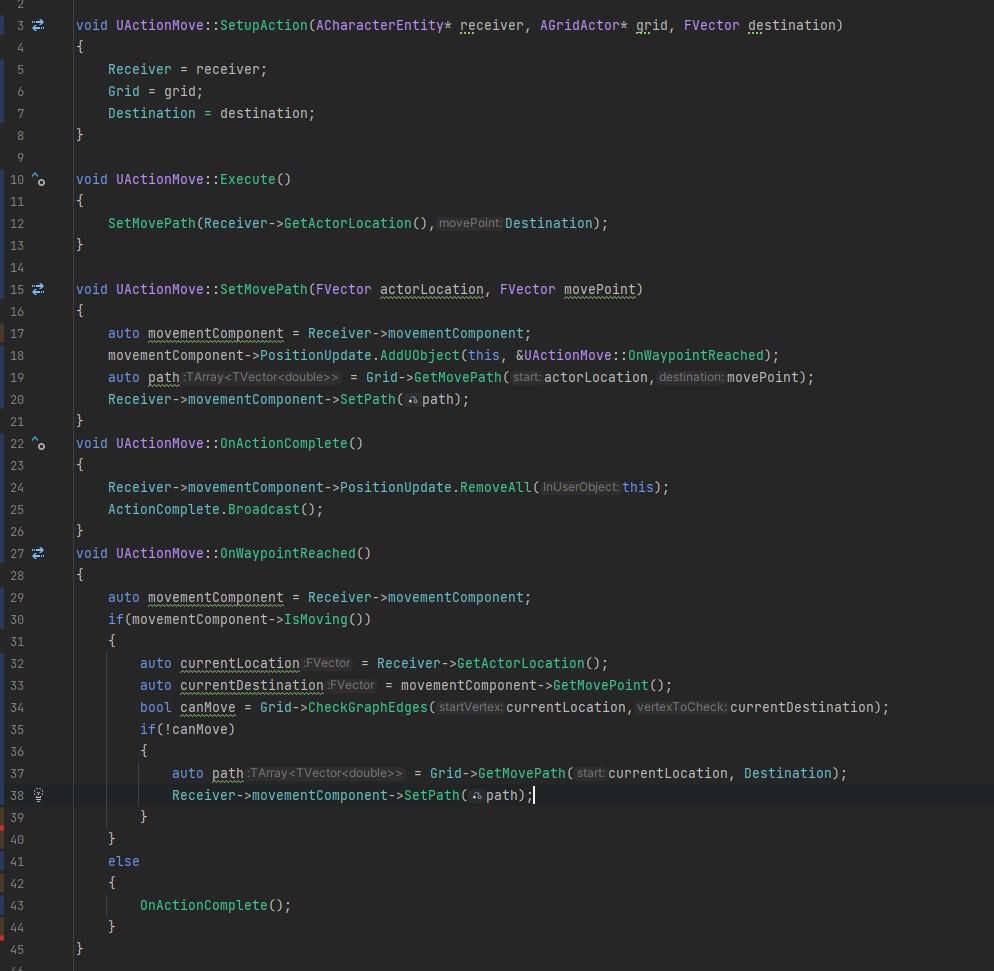994x971 pixels.
Task: Click GetMovePoint on line 33
Action: coord(601,685)
